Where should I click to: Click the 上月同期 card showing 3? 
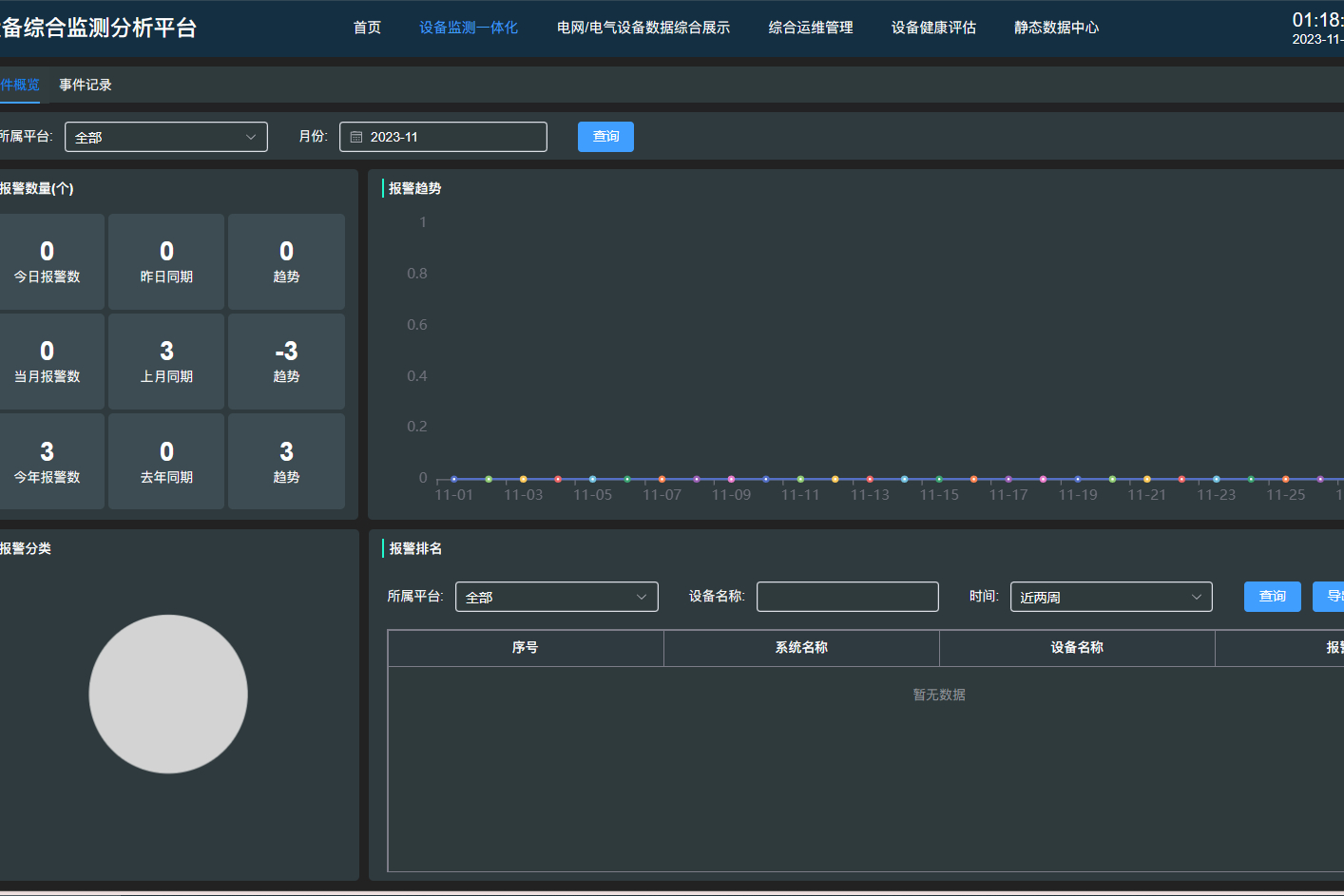coord(166,361)
